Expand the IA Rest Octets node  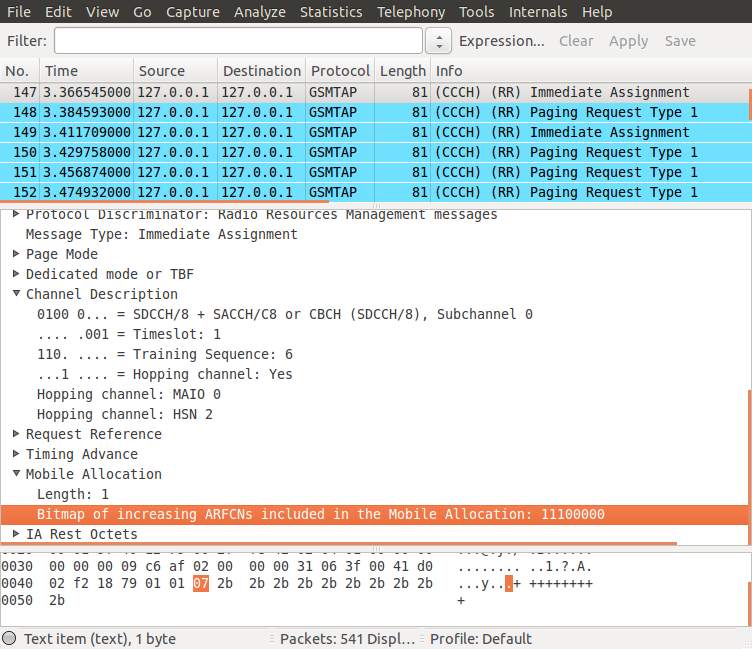[16, 533]
